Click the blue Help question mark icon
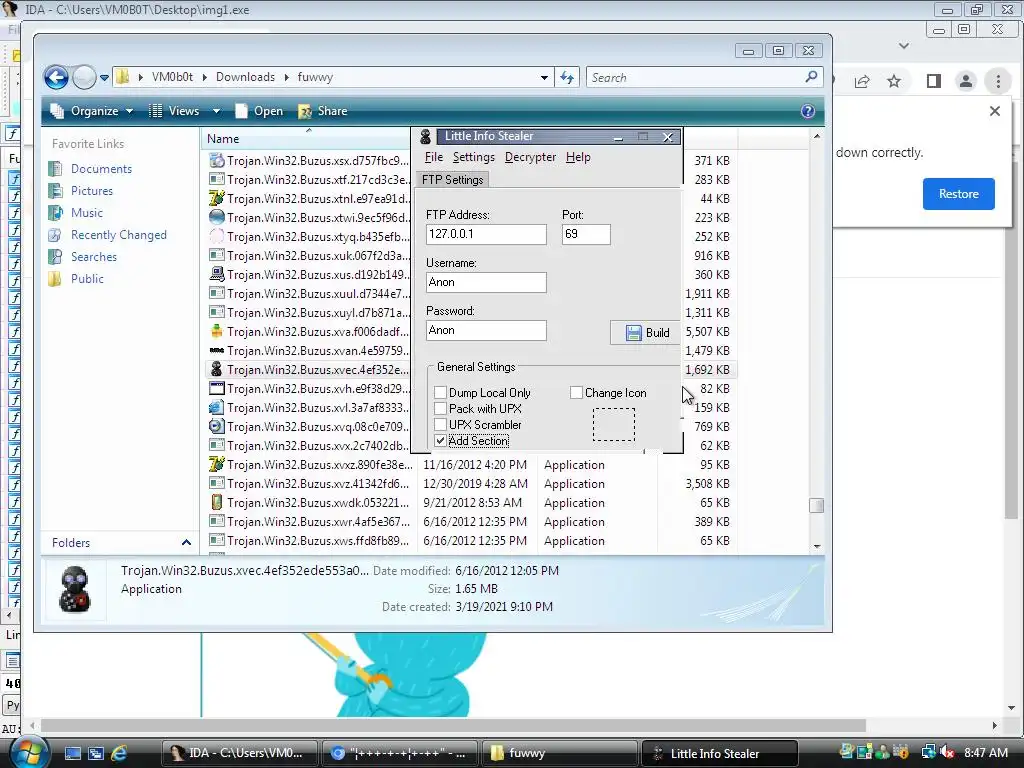Image resolution: width=1024 pixels, height=768 pixels. 808,111
